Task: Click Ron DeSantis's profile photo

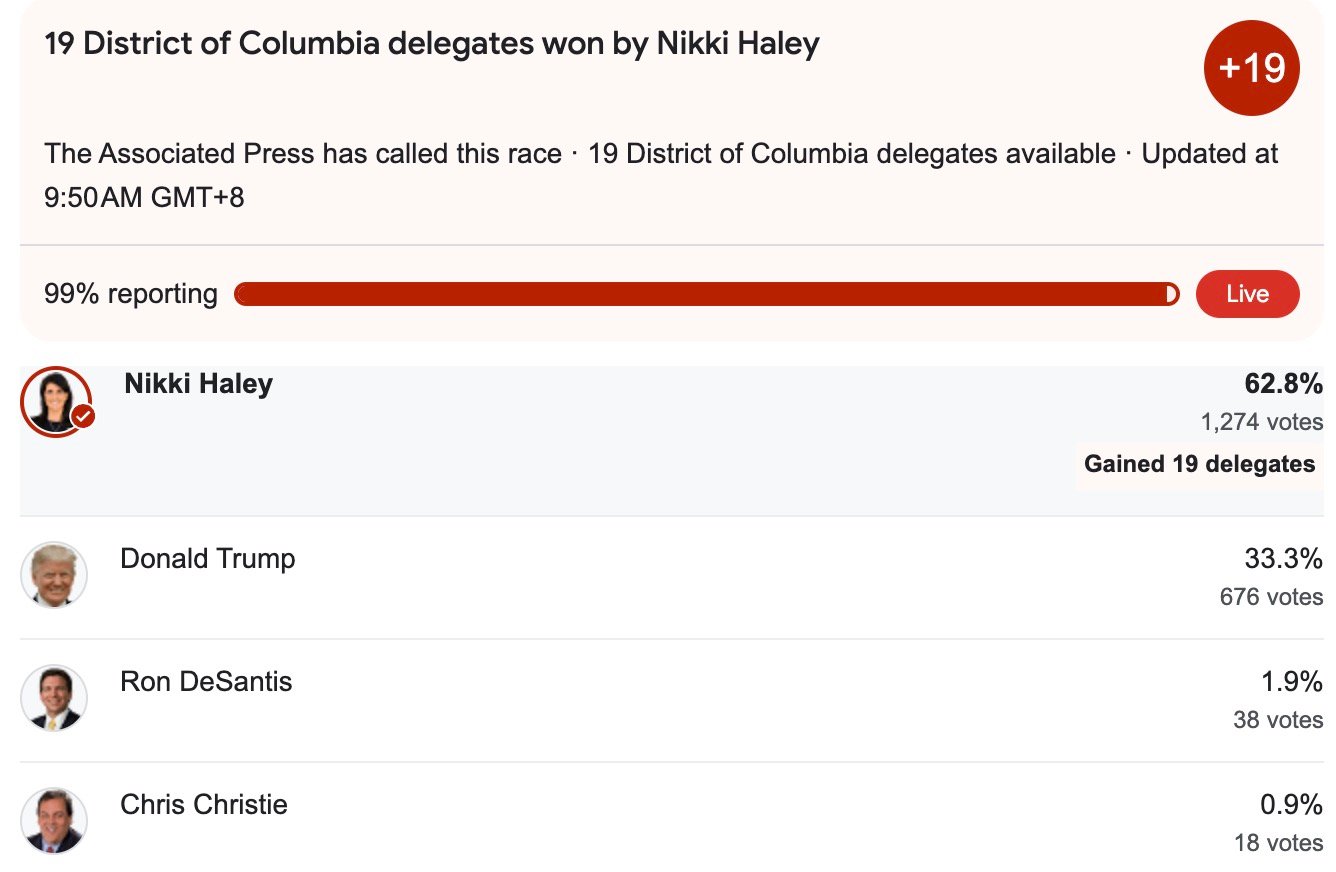Action: pos(54,698)
